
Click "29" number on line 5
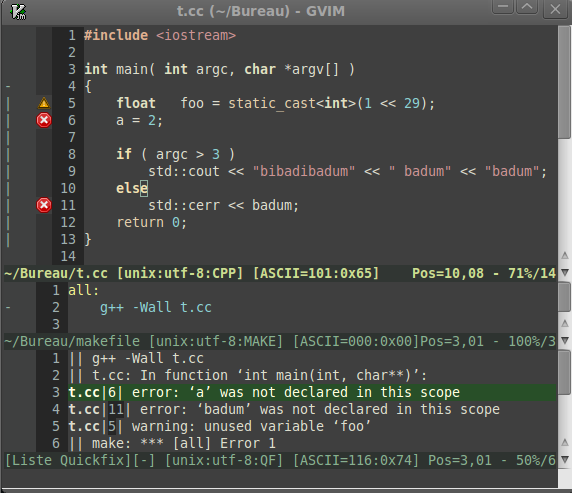click(412, 103)
